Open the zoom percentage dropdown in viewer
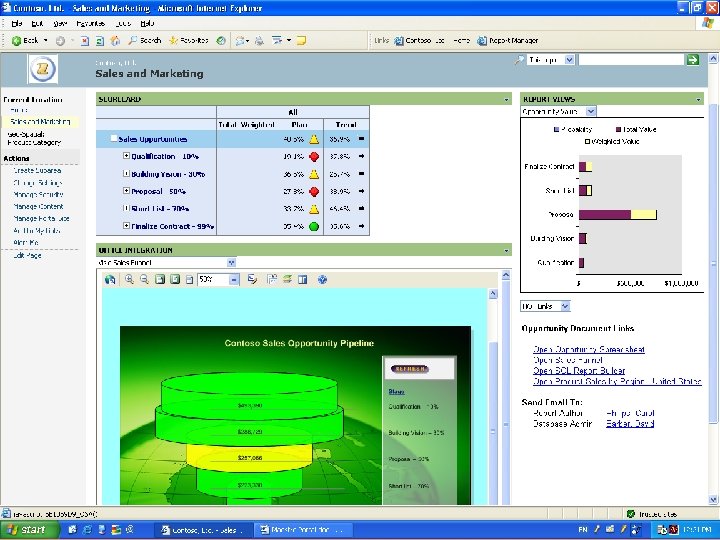The image size is (720, 540). 234,279
